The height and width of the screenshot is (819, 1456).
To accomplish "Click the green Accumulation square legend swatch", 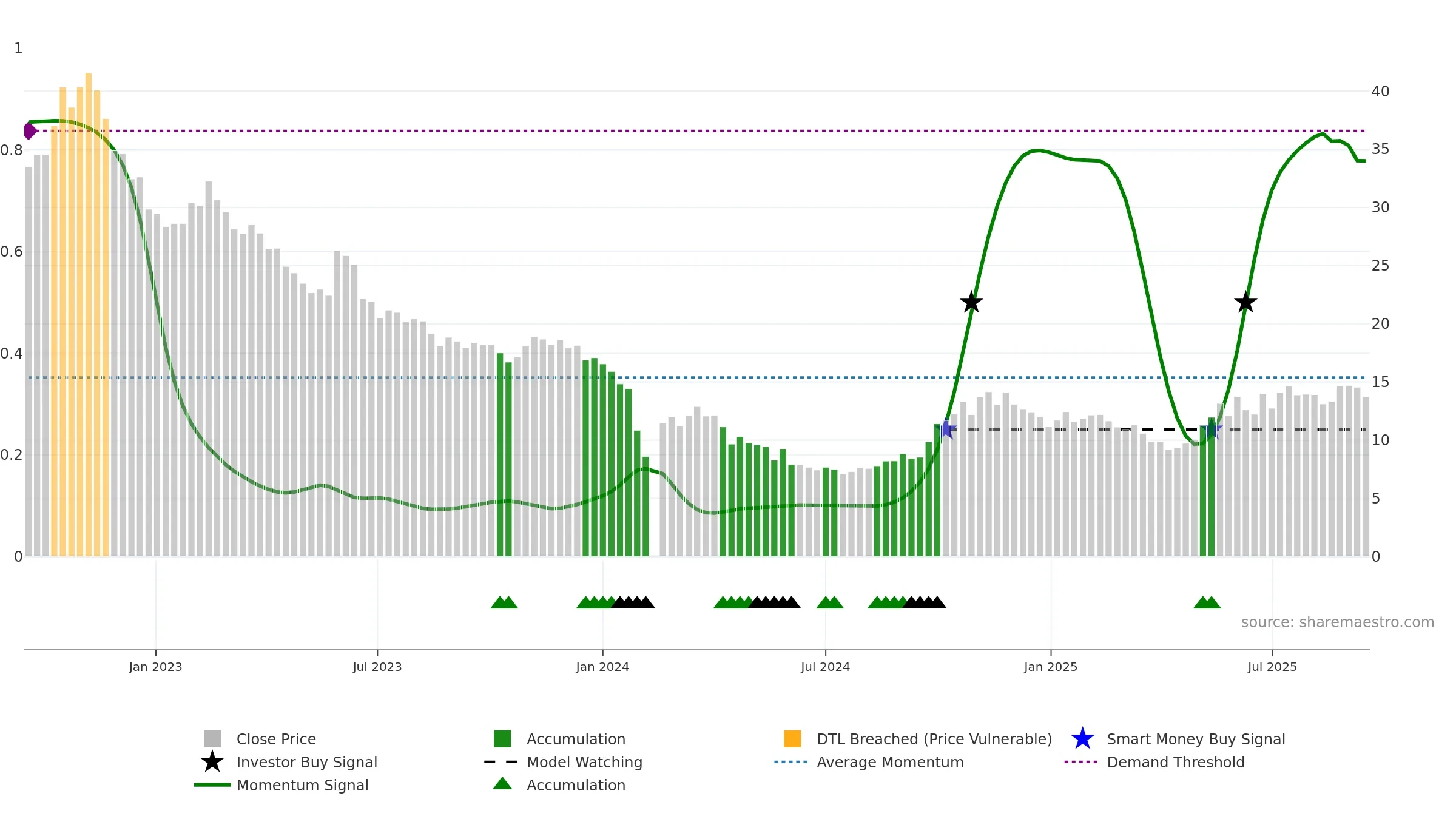I will (502, 739).
